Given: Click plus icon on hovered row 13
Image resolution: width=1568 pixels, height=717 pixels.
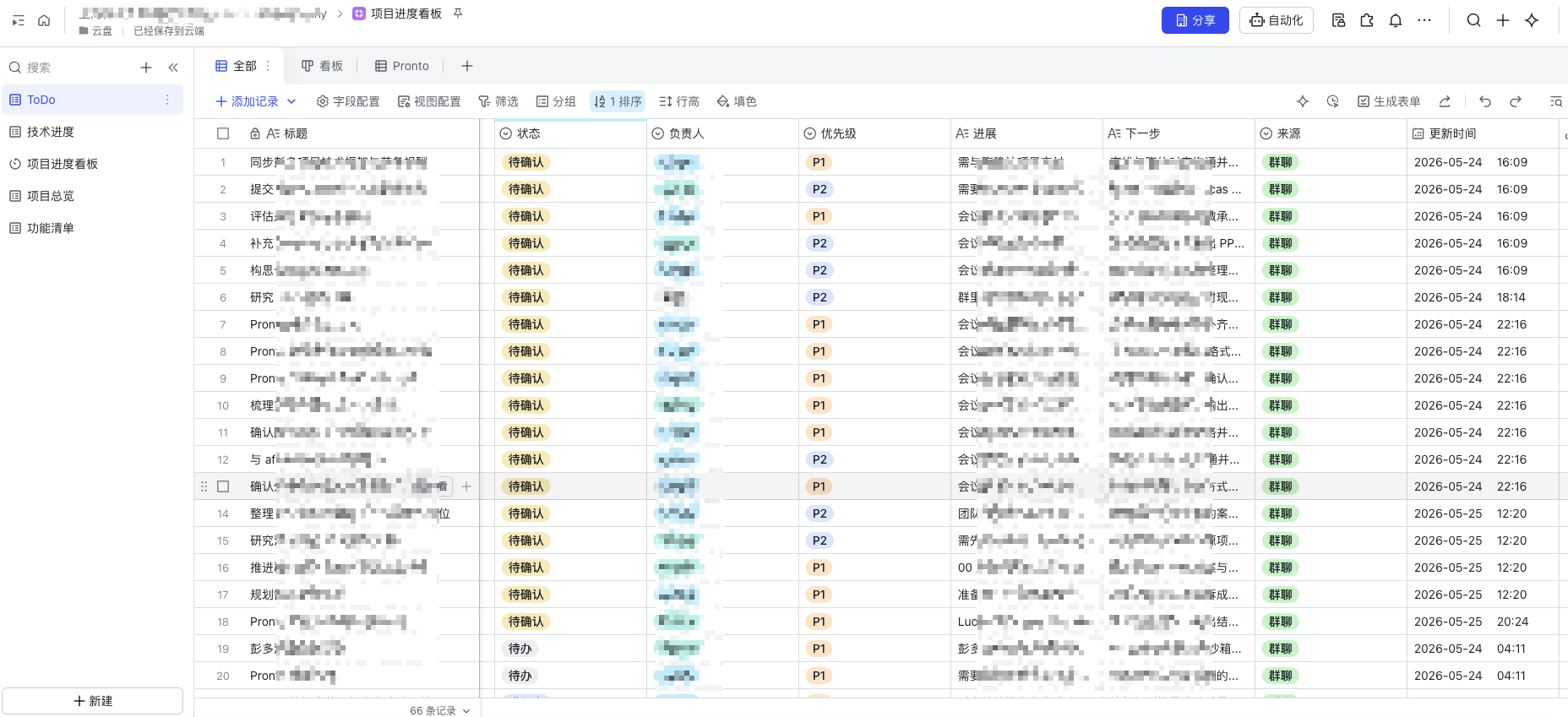Looking at the screenshot, I should pos(466,486).
